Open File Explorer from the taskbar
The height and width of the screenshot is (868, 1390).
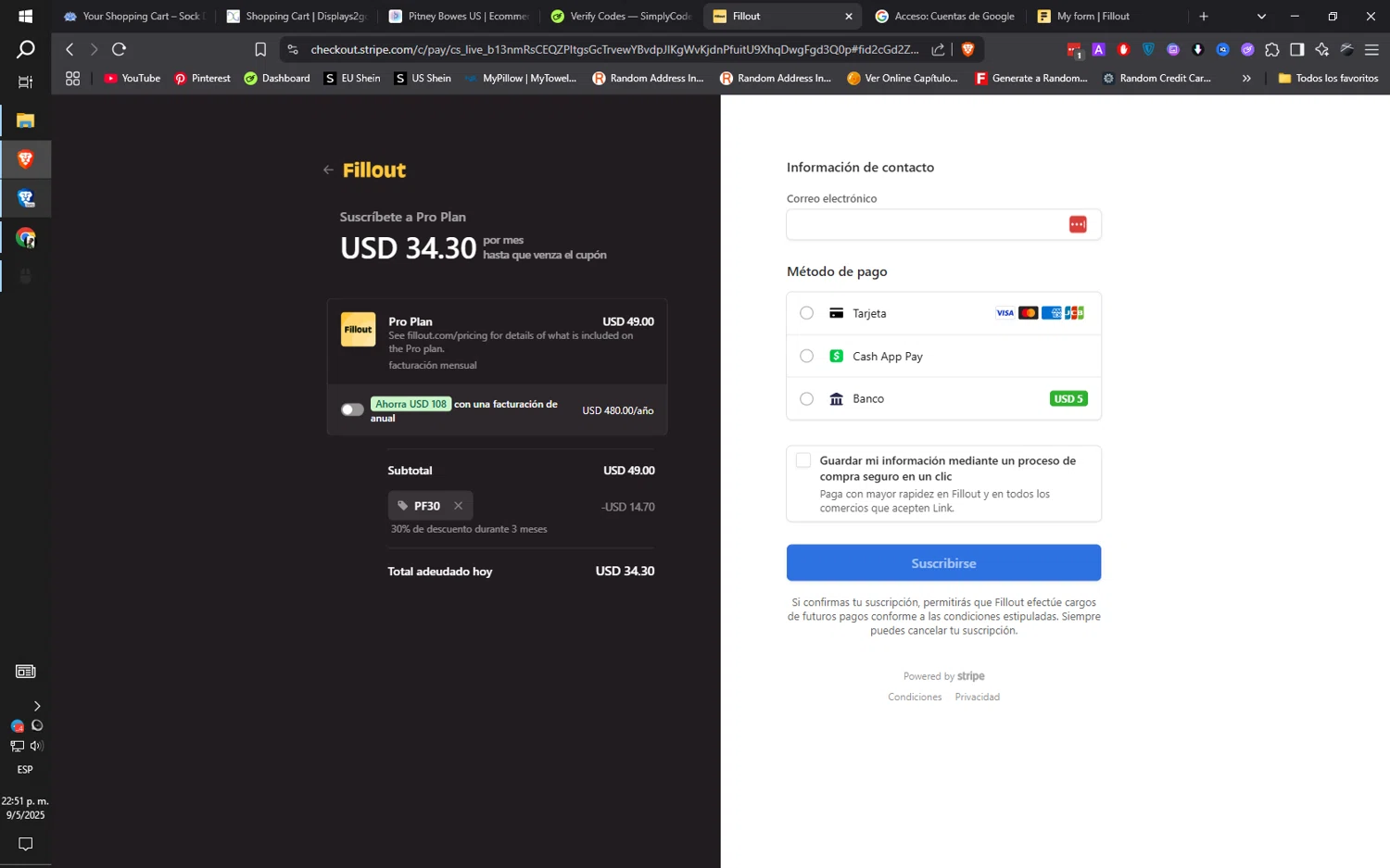click(x=25, y=120)
